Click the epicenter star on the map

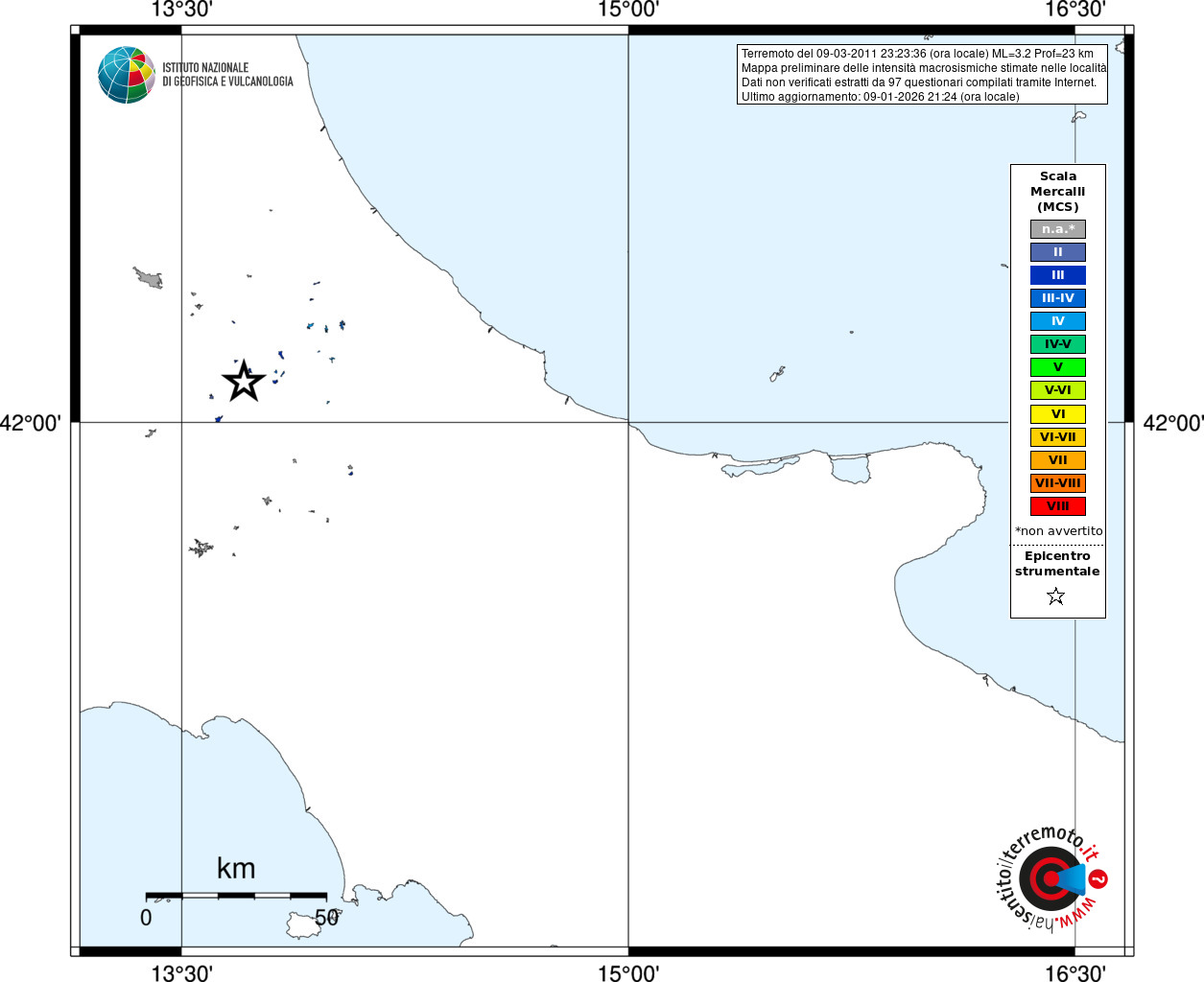pyautogui.click(x=244, y=381)
